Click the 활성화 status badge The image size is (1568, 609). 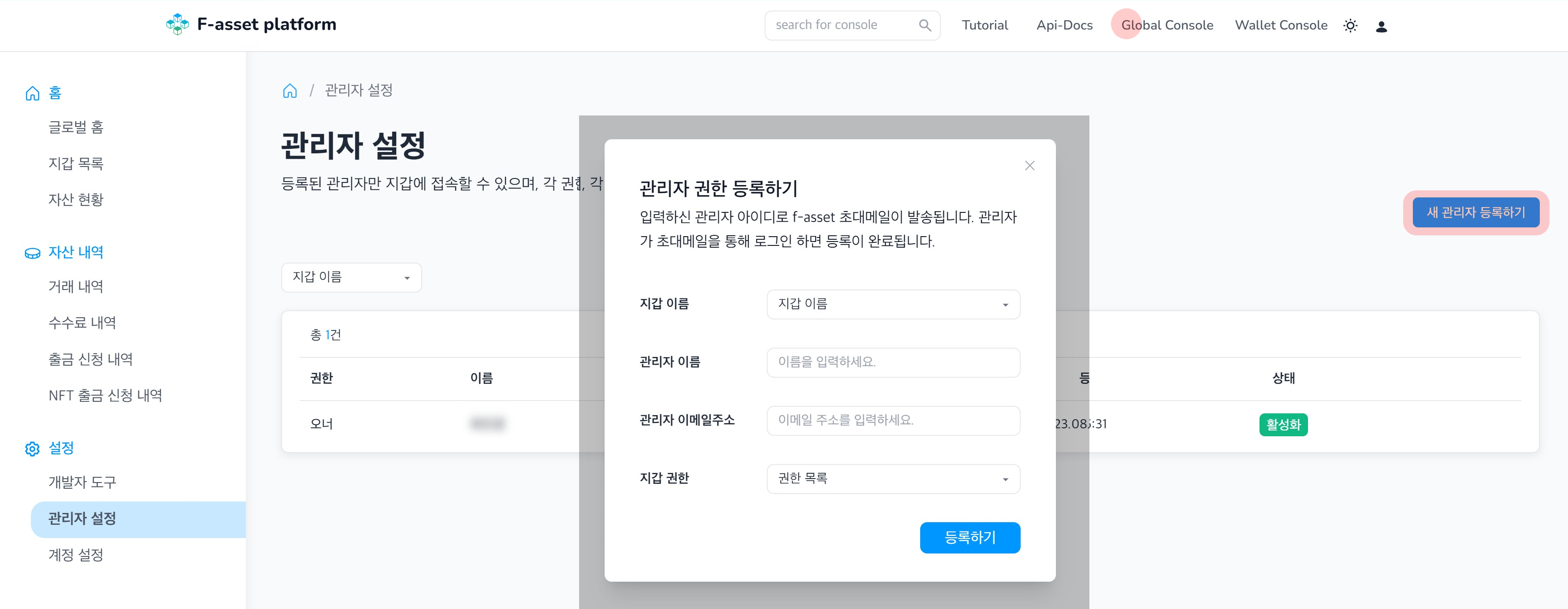click(1283, 425)
